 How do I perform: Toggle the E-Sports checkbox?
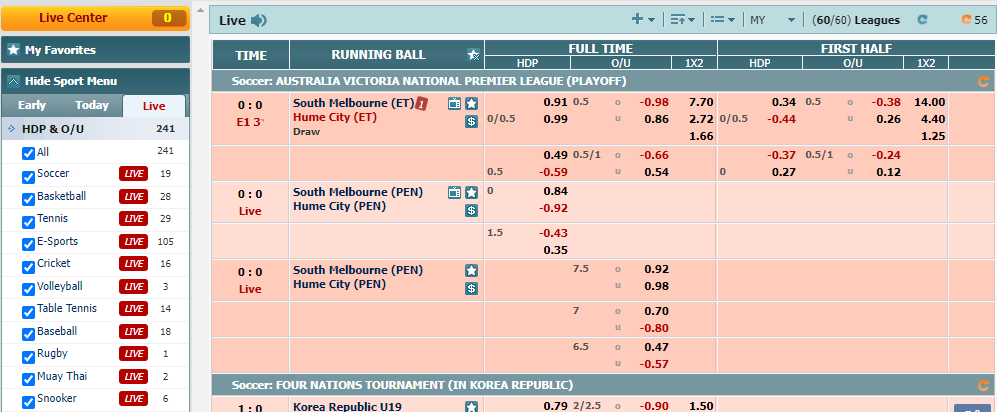[28, 242]
